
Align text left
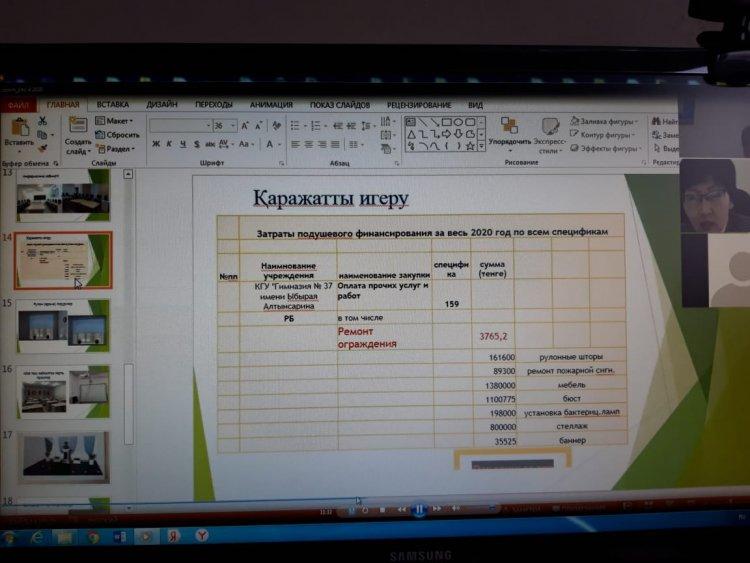[x=295, y=144]
